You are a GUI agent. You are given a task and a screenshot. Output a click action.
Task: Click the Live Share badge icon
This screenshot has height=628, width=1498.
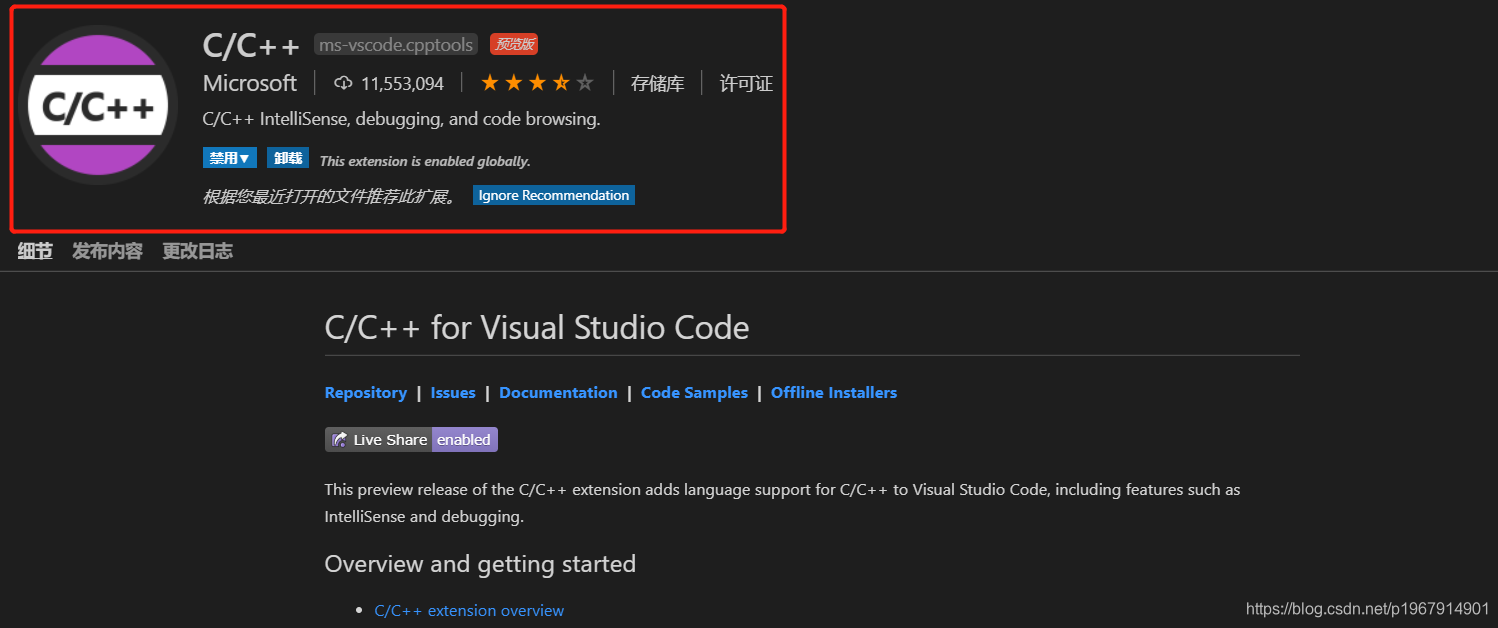[x=340, y=440]
